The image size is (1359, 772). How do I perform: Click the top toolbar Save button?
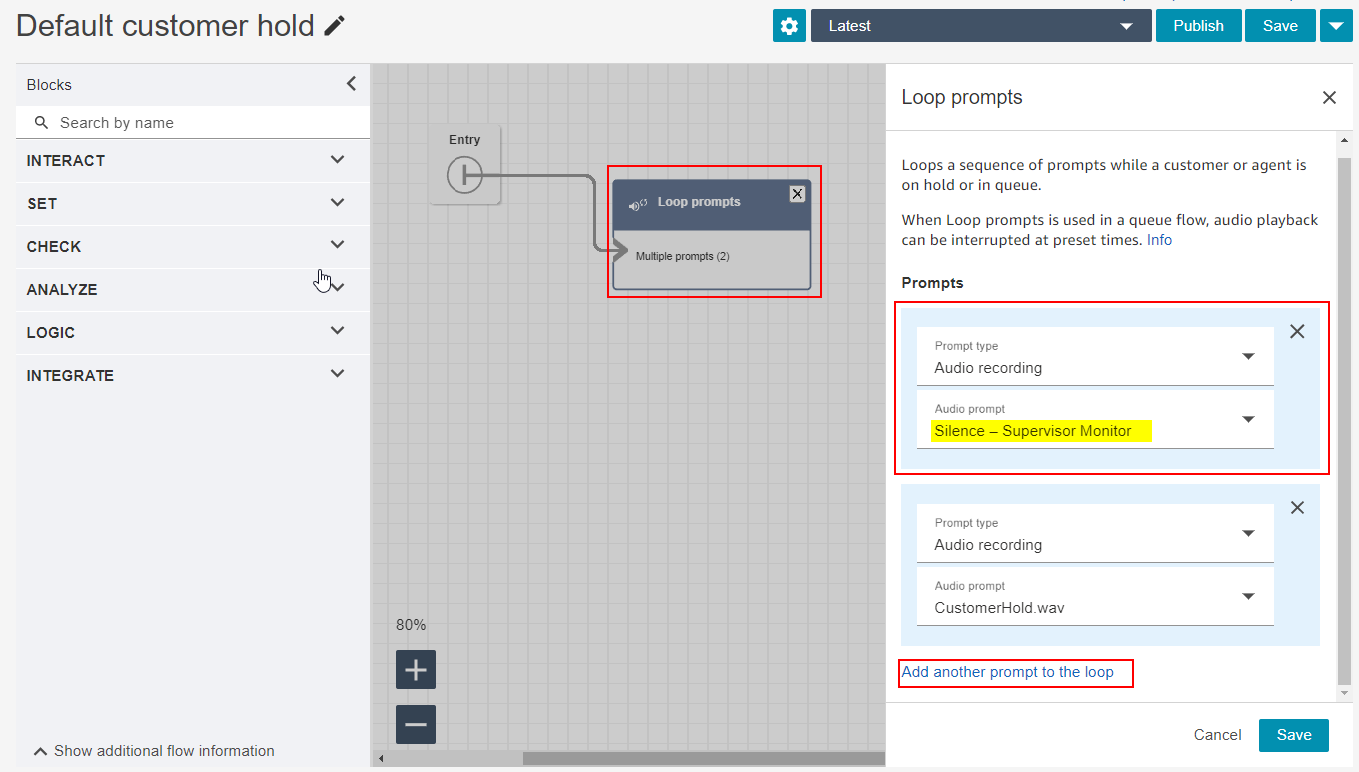tap(1280, 26)
